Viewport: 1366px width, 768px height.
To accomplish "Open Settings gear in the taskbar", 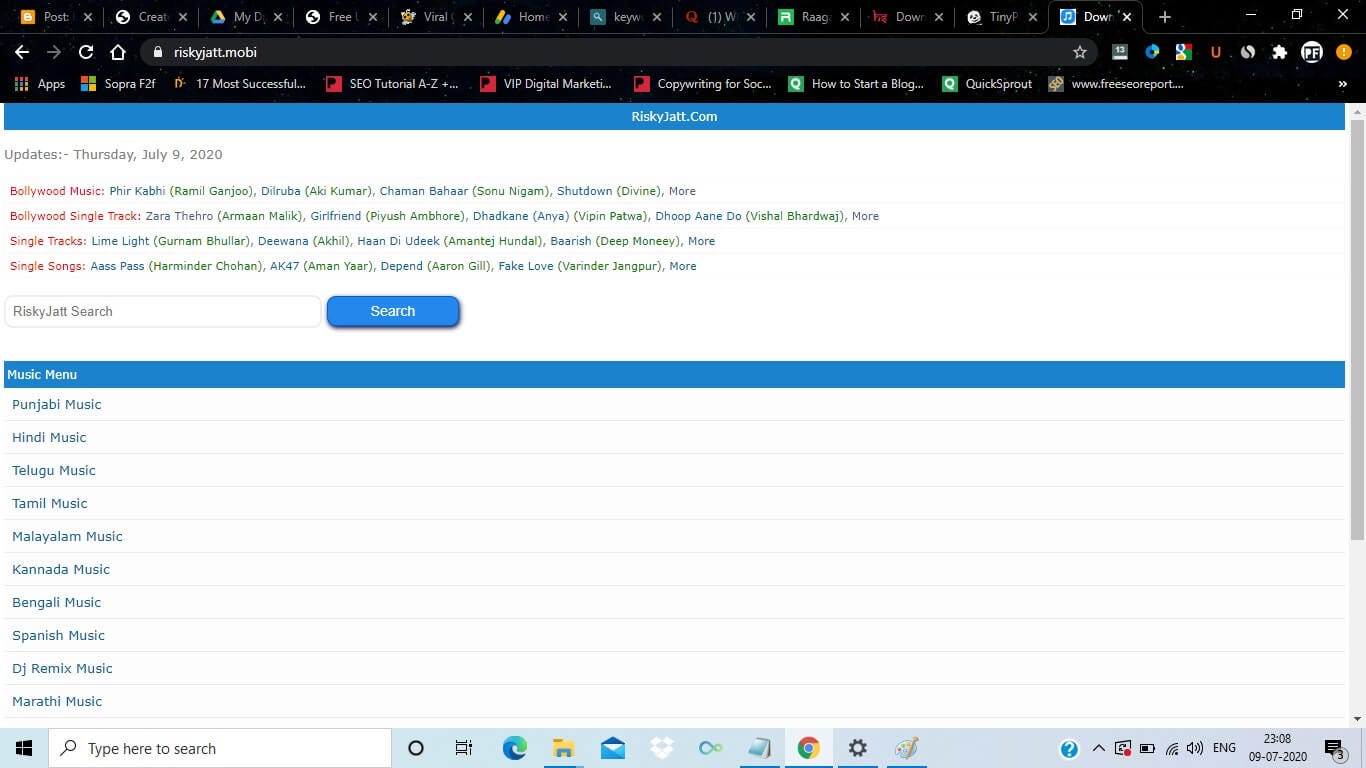I will coord(857,748).
